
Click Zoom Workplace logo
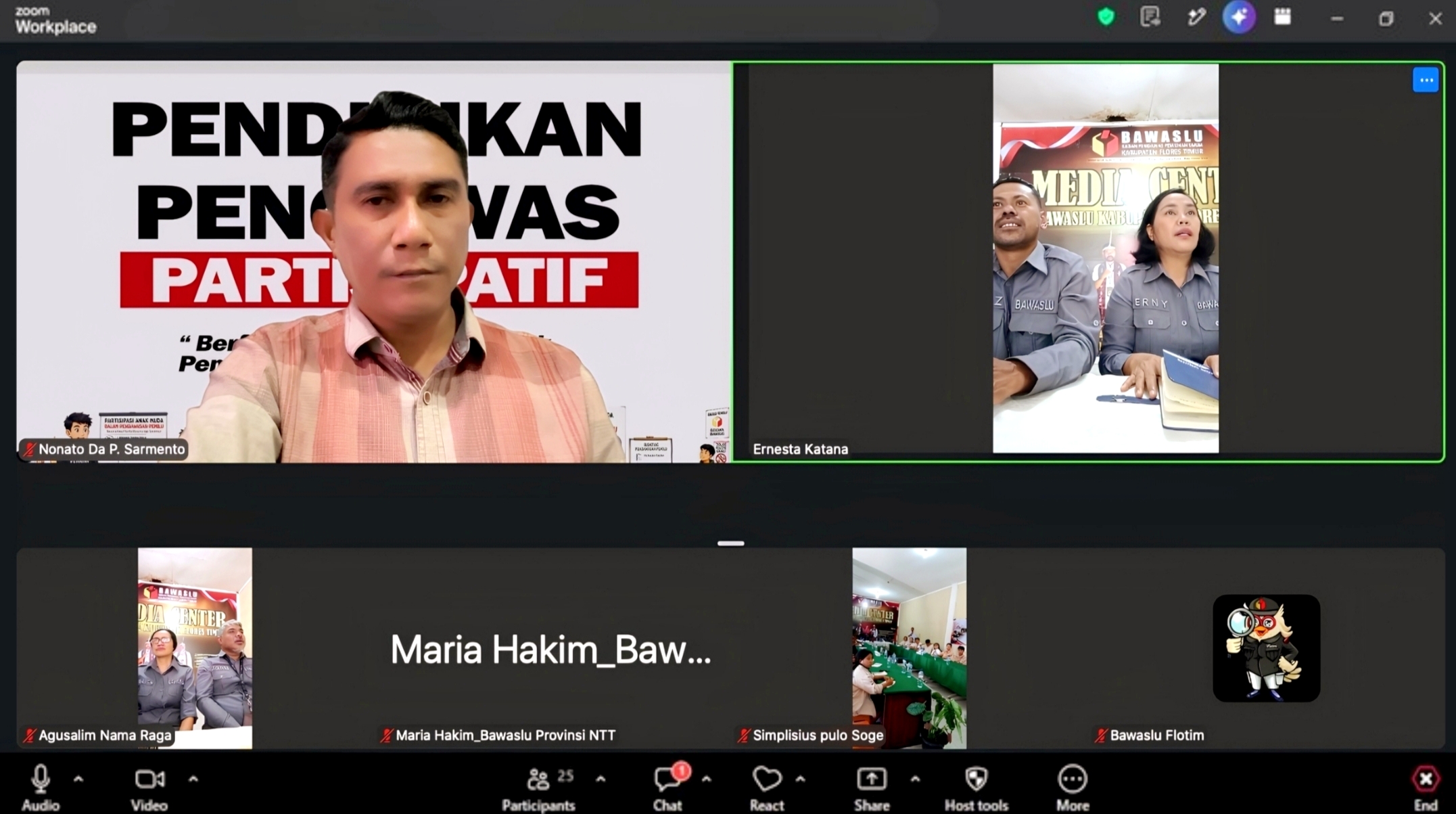55,20
